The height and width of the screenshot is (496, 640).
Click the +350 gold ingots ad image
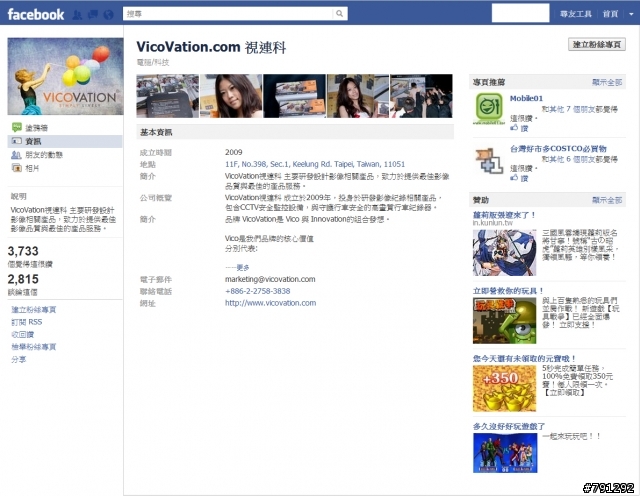point(504,388)
